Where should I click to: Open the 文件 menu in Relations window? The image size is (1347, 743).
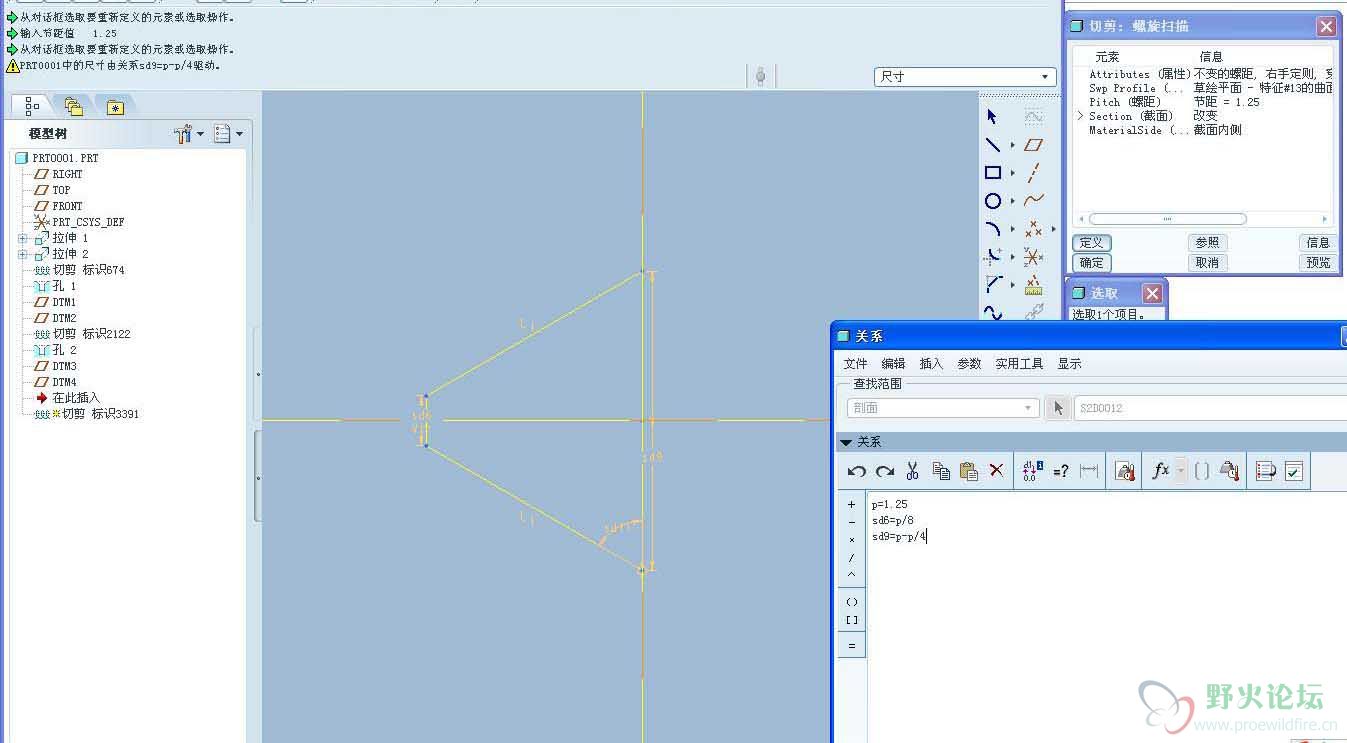pyautogui.click(x=855, y=364)
